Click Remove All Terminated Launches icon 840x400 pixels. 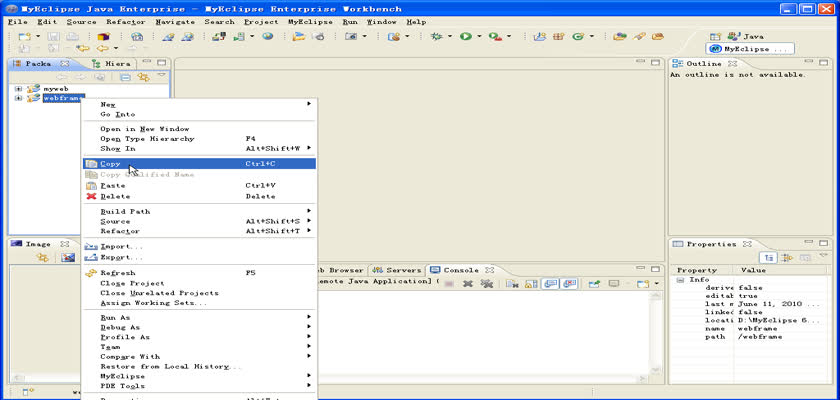click(x=486, y=284)
